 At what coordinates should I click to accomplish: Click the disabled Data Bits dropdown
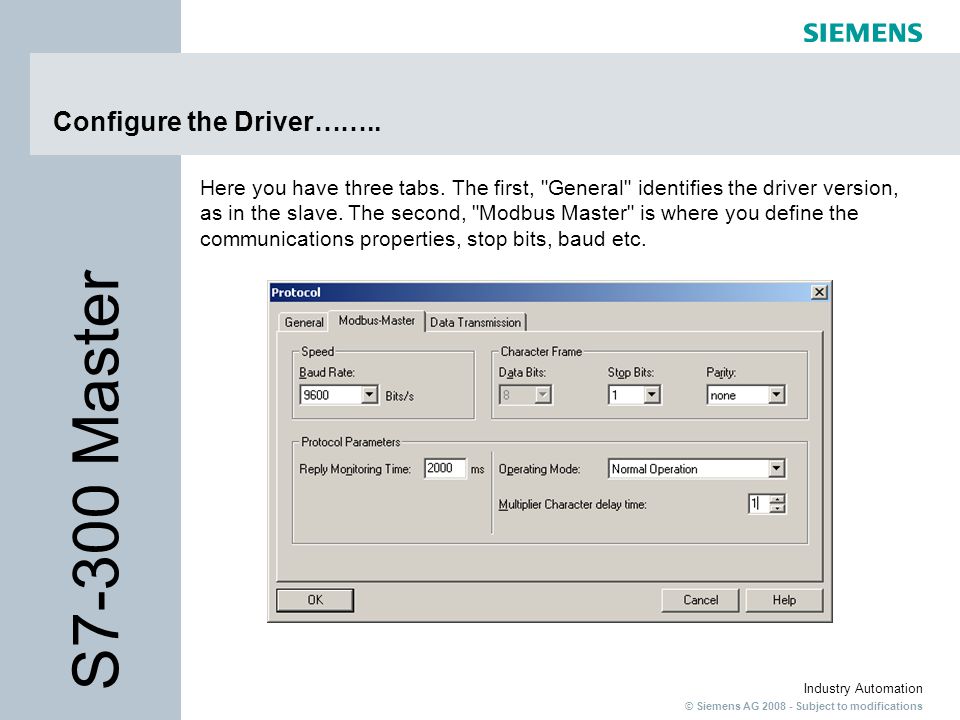tap(525, 395)
